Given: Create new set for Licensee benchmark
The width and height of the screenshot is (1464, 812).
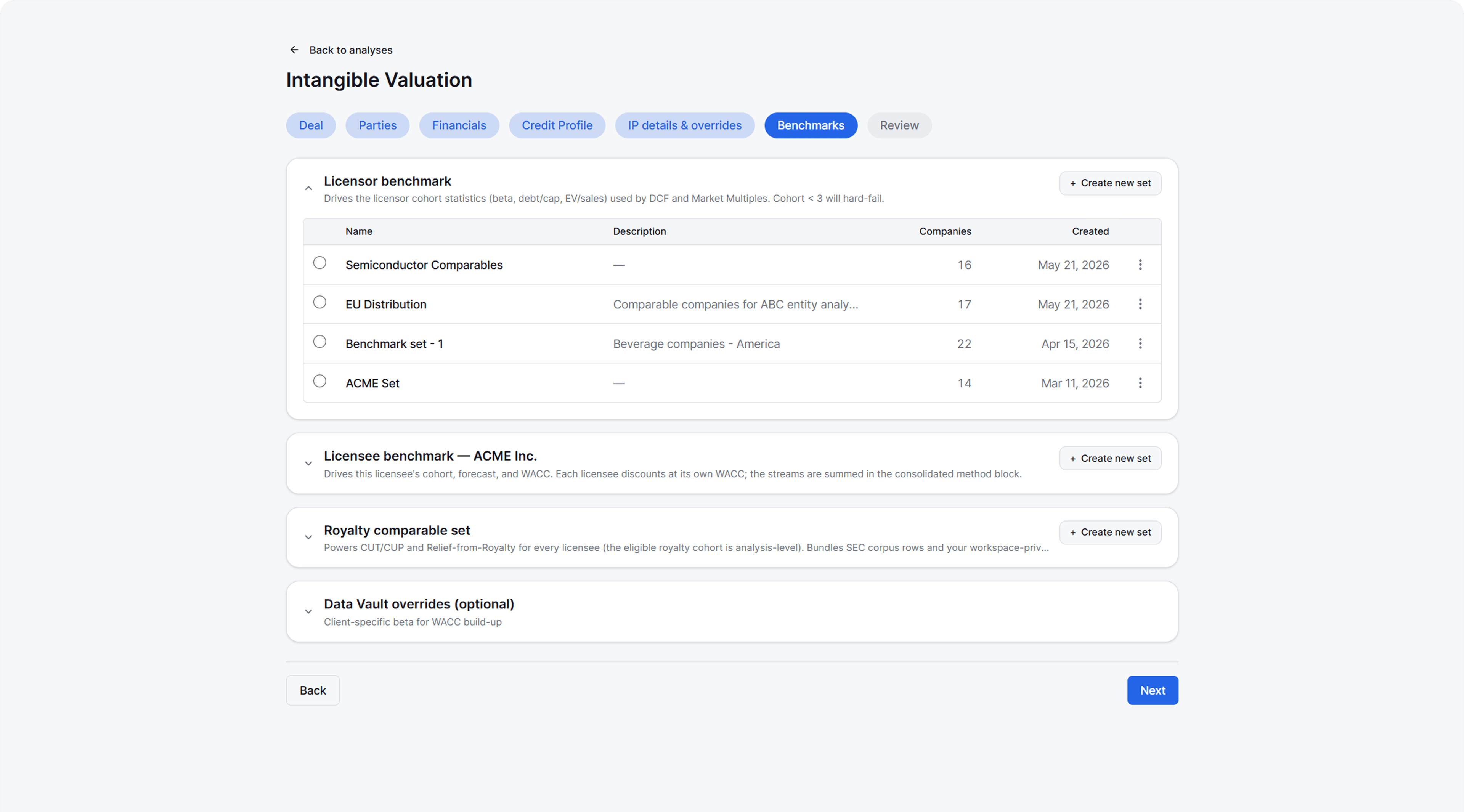Looking at the screenshot, I should 1111,459.
